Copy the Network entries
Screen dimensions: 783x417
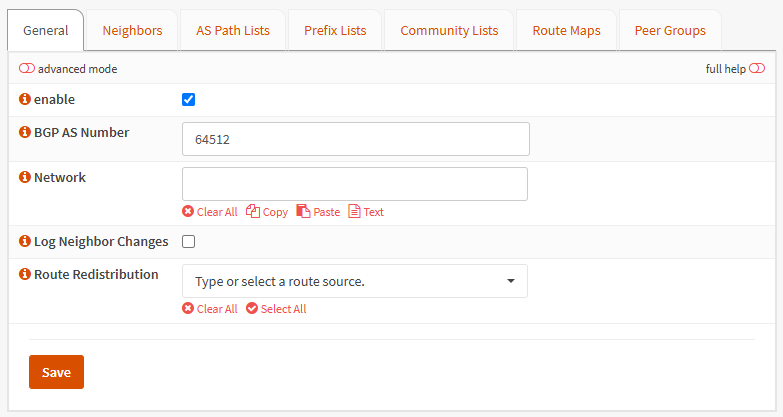(267, 212)
